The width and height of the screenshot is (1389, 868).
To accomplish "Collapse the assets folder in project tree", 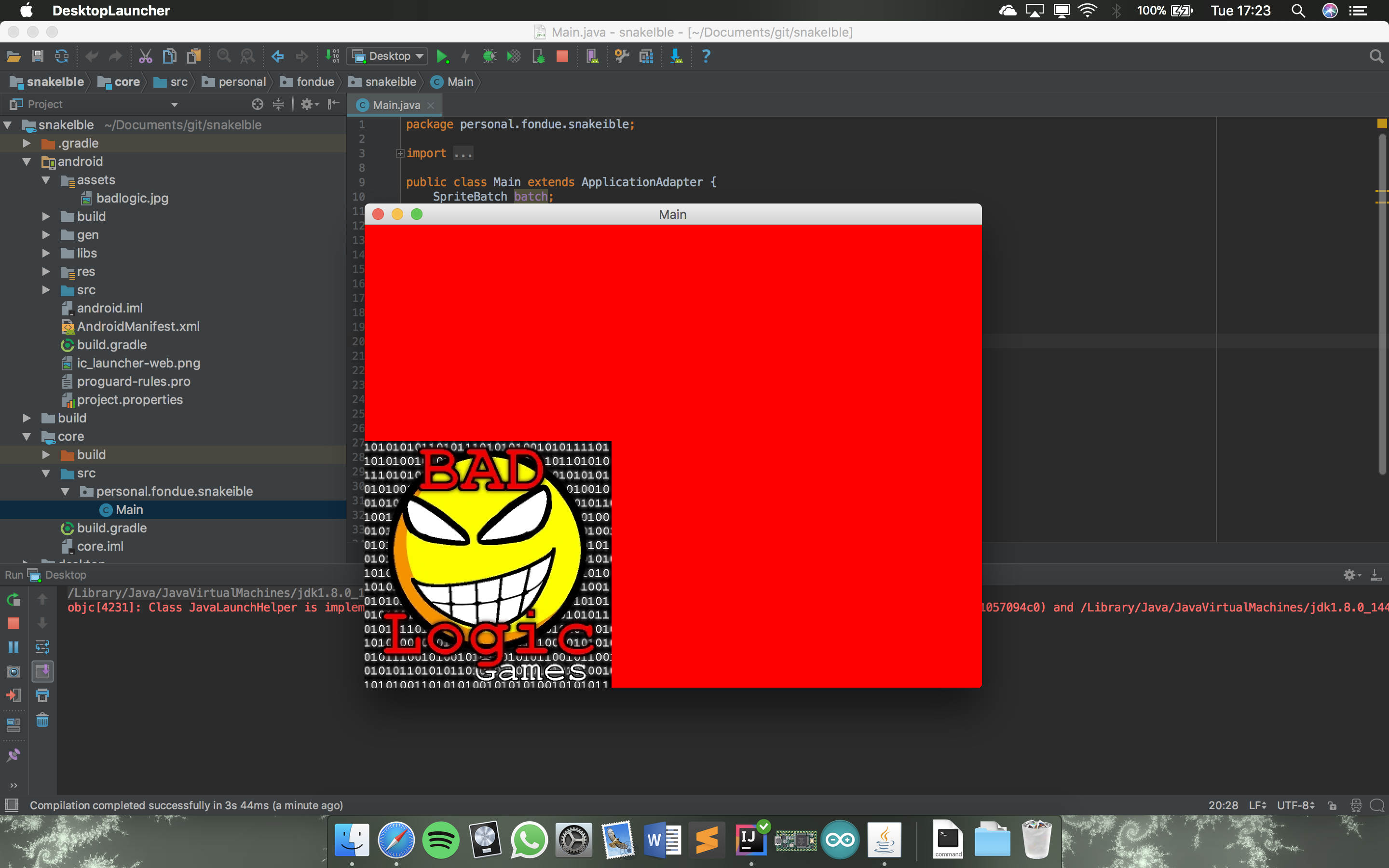I will pos(46,180).
